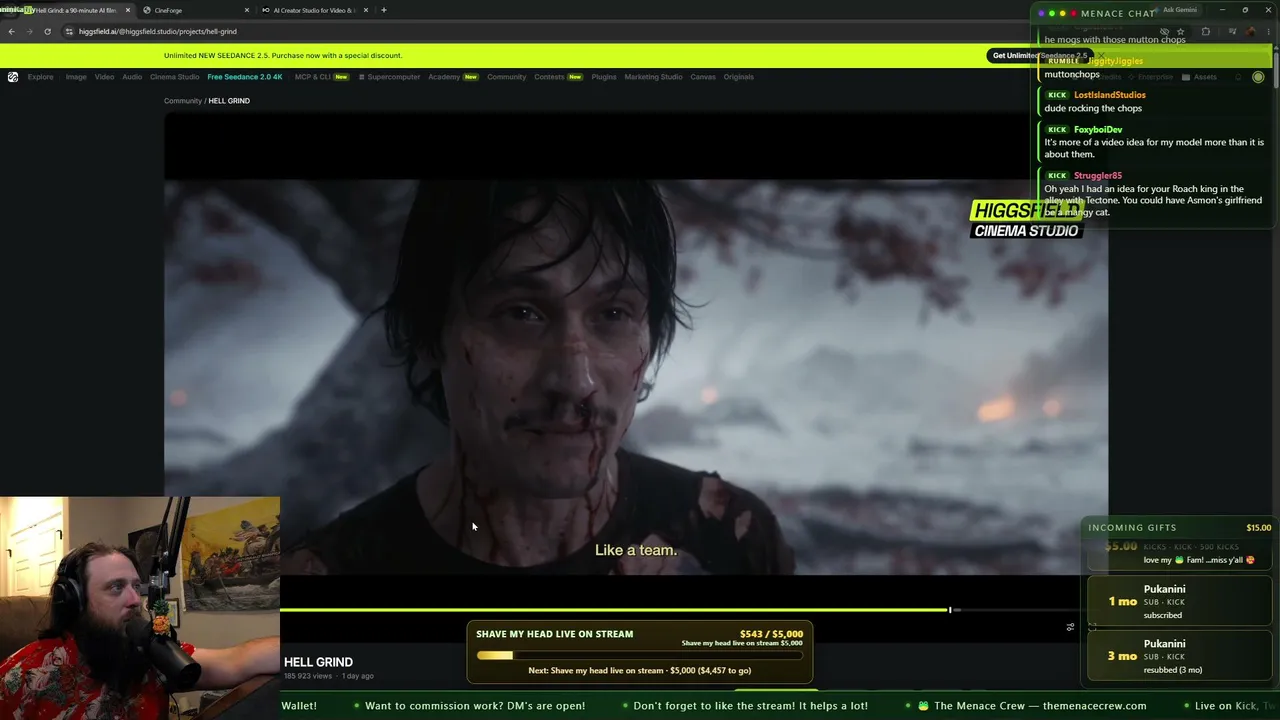The width and height of the screenshot is (1280, 720).
Task: Click the HELL GRIND video title
Action: [x=318, y=662]
